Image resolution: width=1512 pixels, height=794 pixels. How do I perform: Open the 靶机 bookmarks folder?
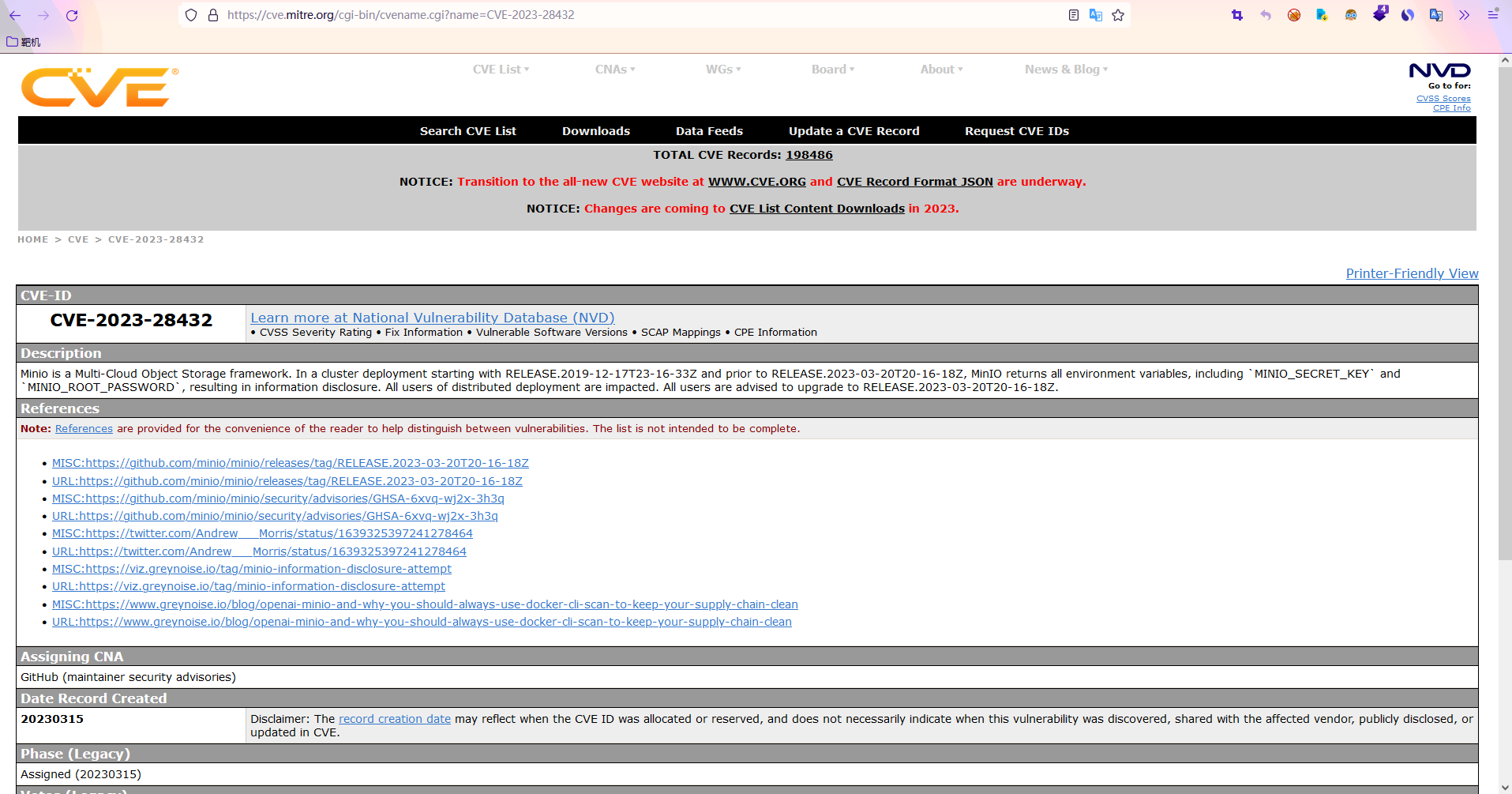[24, 42]
